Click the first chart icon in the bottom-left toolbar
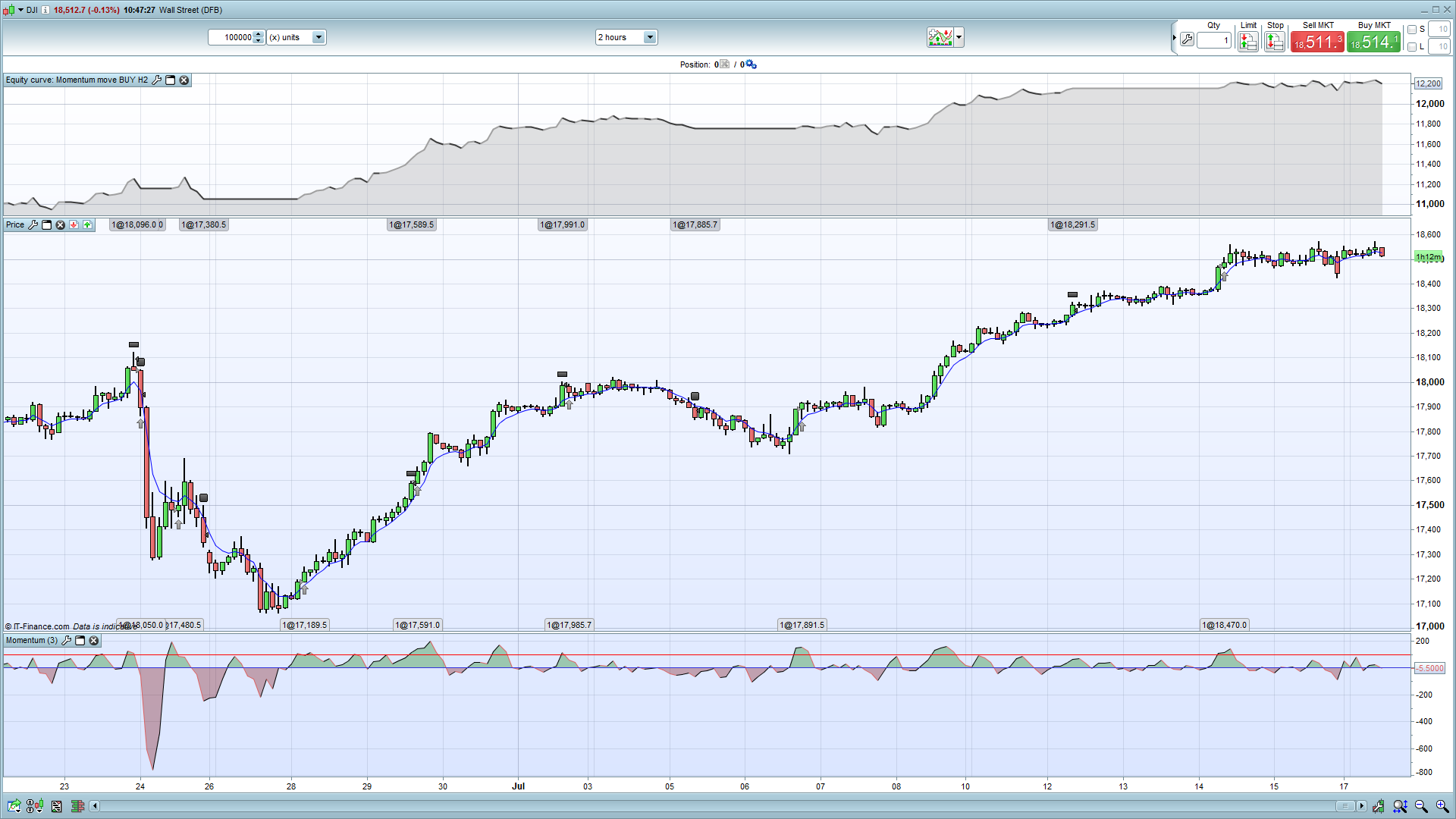This screenshot has height=819, width=1456. click(14, 806)
